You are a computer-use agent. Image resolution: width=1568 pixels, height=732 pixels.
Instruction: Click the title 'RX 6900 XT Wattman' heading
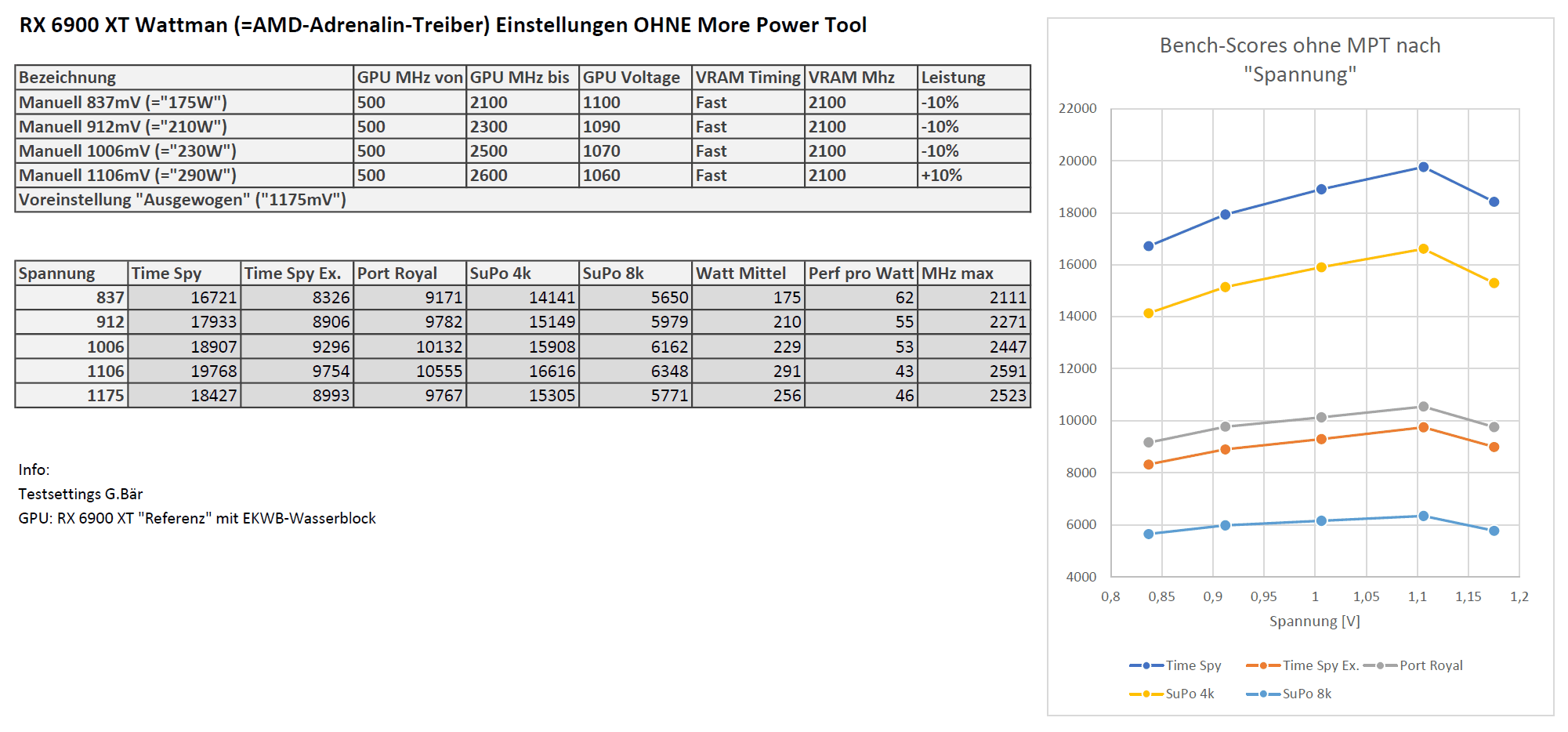tap(443, 25)
